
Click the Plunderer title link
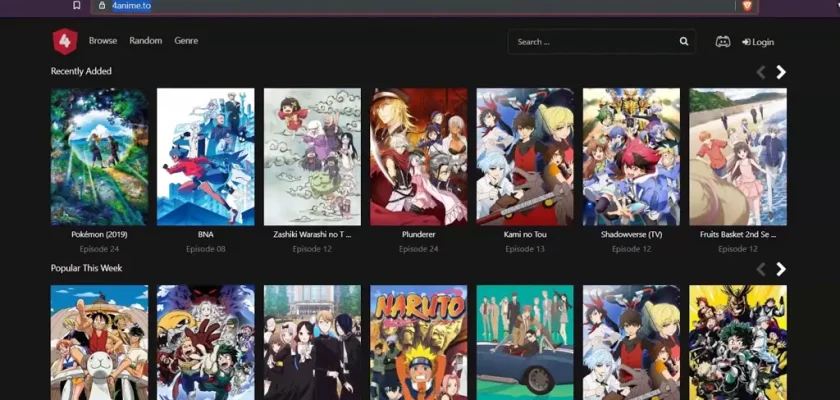click(418, 235)
